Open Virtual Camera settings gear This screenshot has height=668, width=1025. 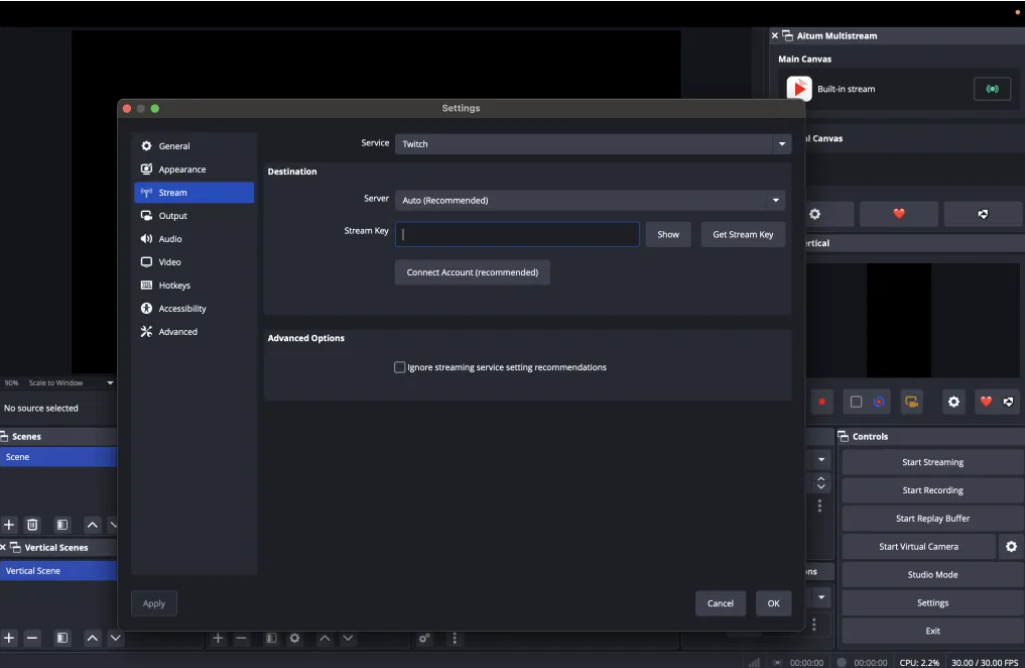1011,547
